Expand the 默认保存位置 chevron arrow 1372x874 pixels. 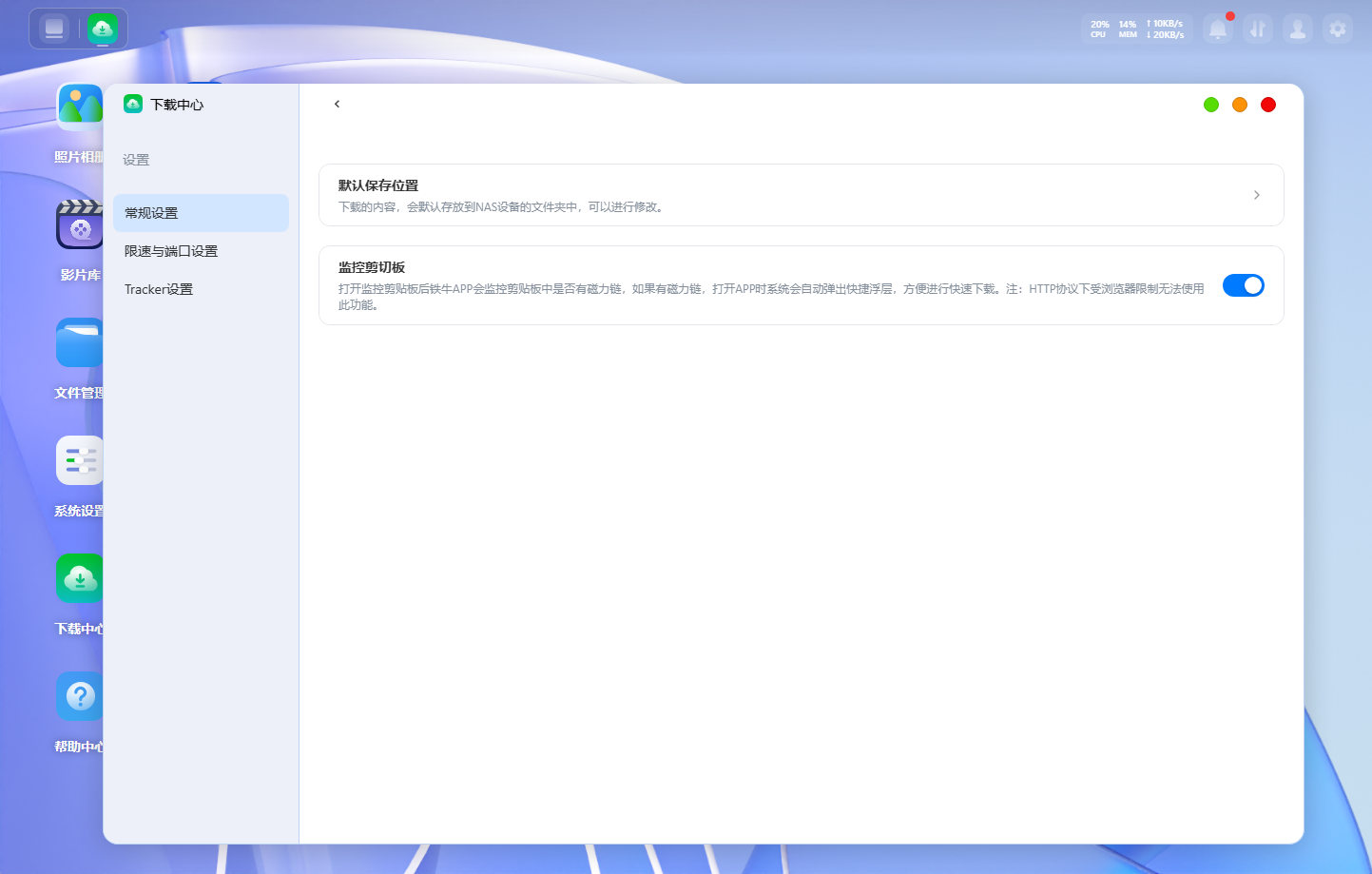[x=1256, y=195]
